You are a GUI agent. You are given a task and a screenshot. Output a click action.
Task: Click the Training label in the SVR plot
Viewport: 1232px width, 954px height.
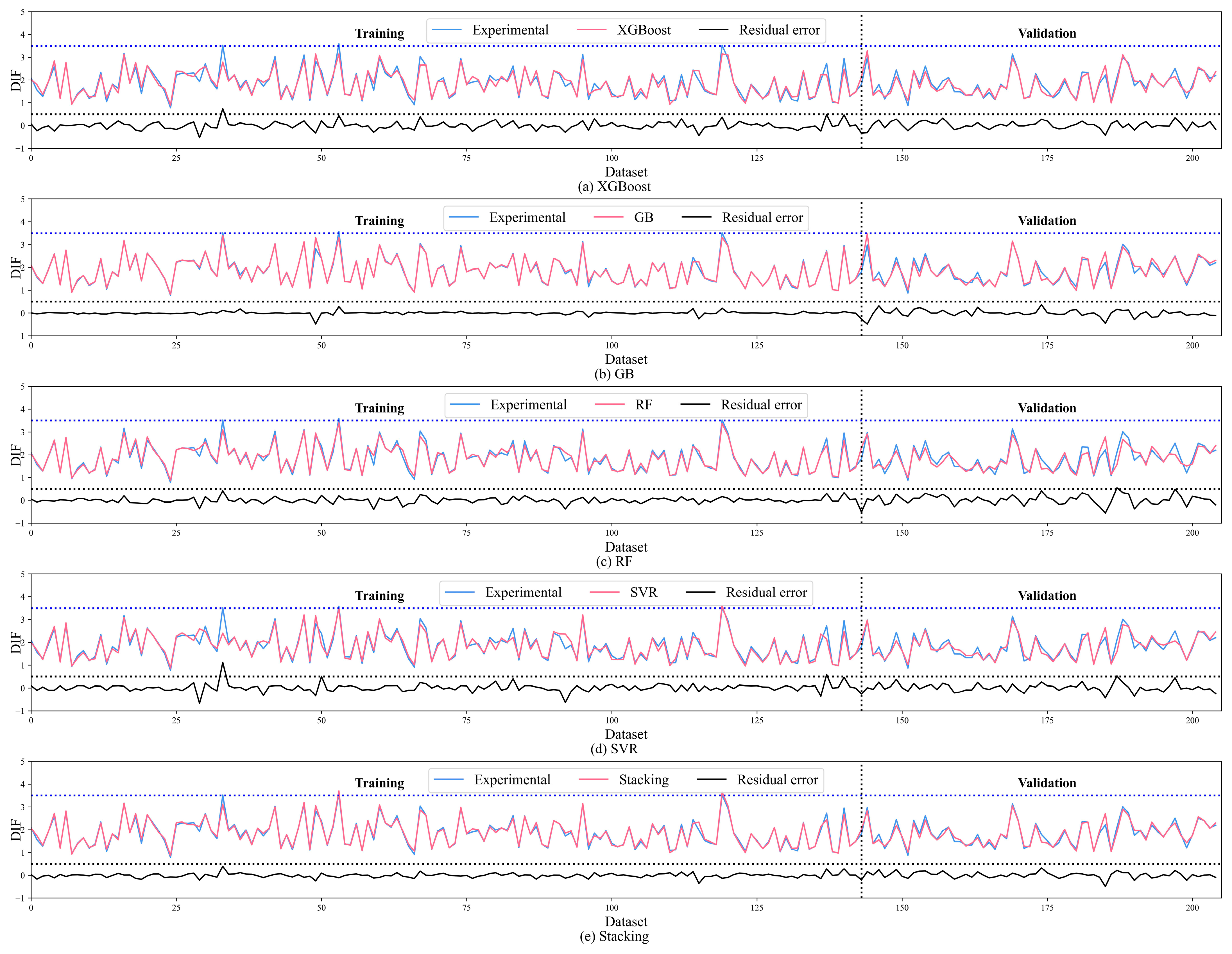pyautogui.click(x=379, y=596)
